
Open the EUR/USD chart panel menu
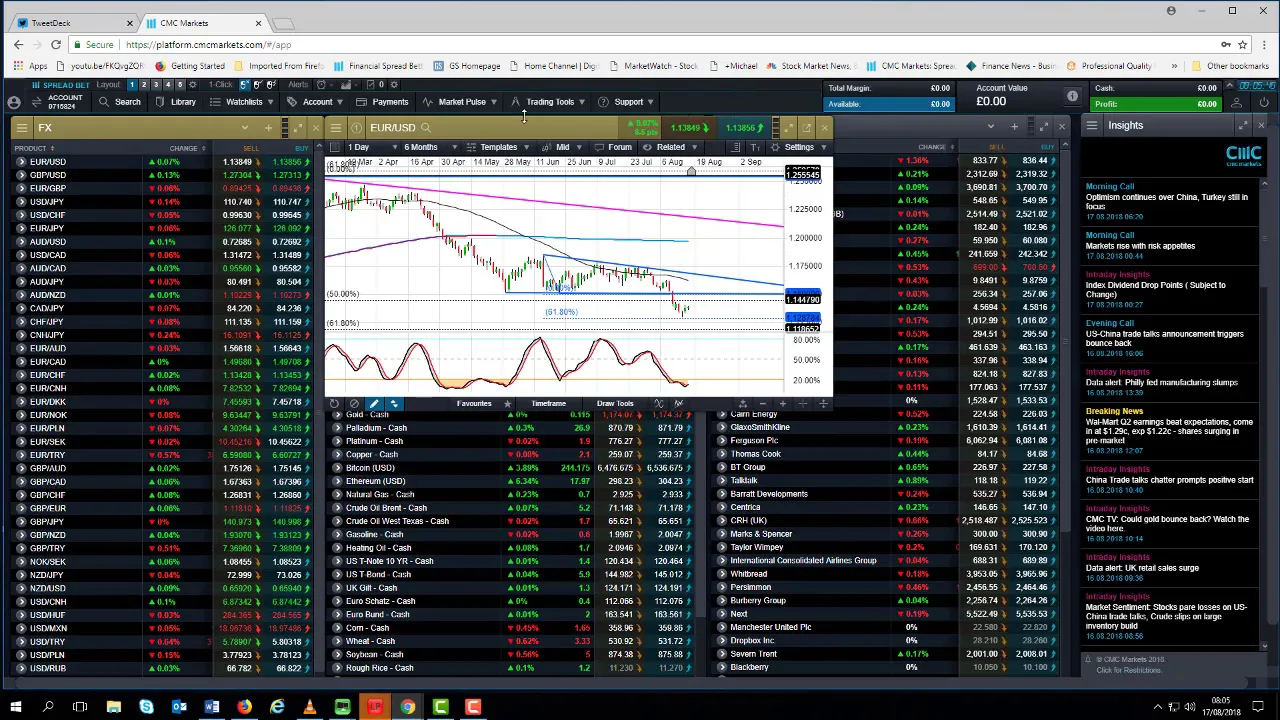[336, 127]
